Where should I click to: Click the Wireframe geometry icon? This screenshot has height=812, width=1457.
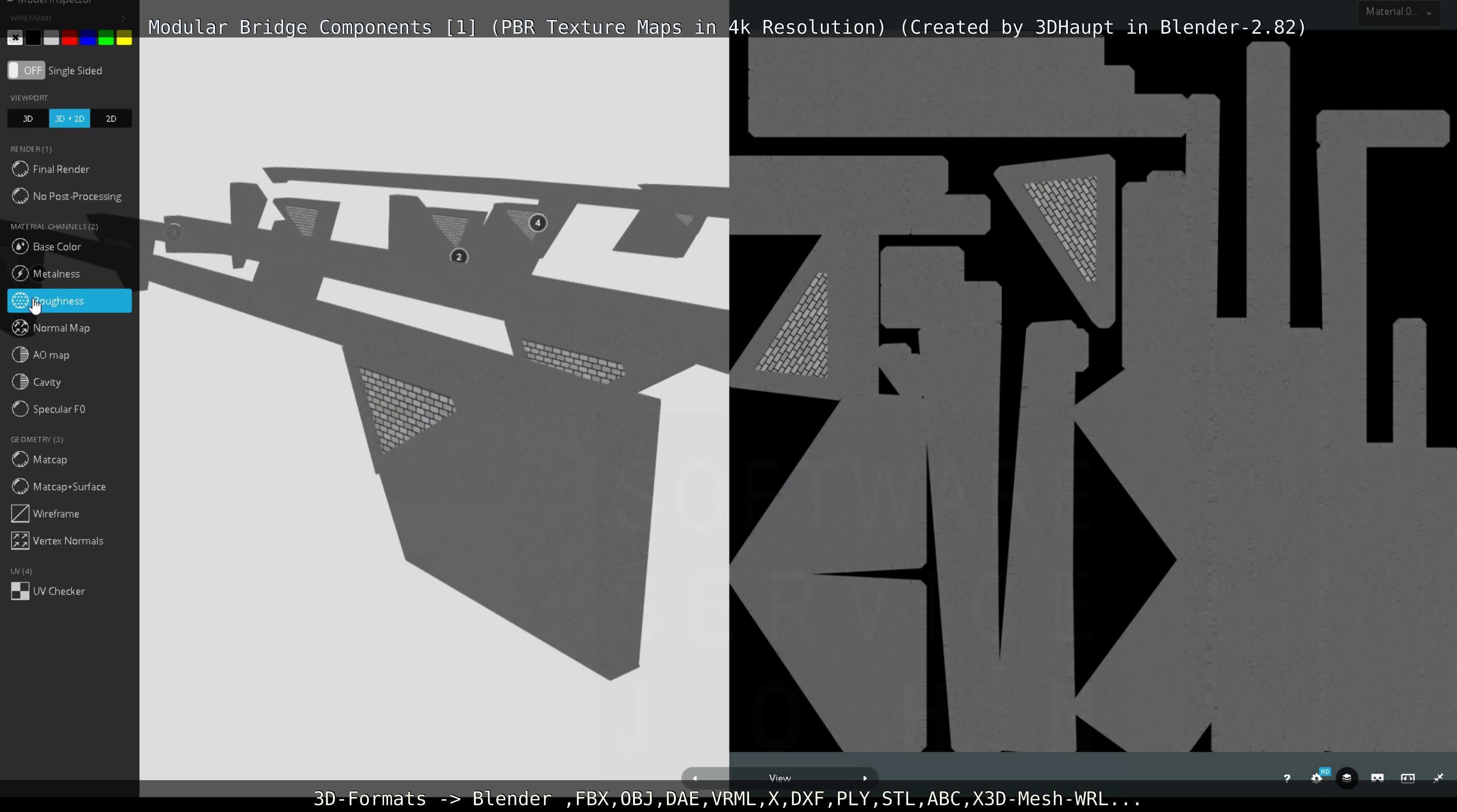pyautogui.click(x=20, y=514)
